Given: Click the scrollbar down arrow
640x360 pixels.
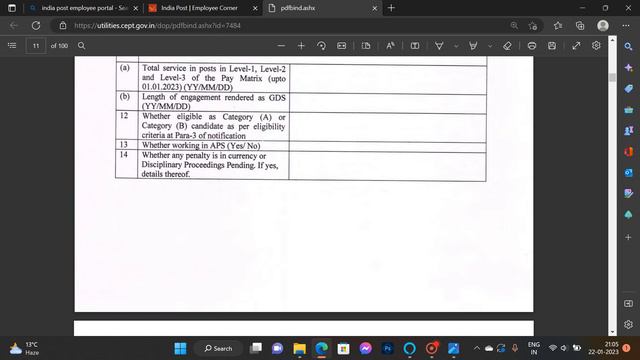Looking at the screenshot, I should [x=612, y=332].
